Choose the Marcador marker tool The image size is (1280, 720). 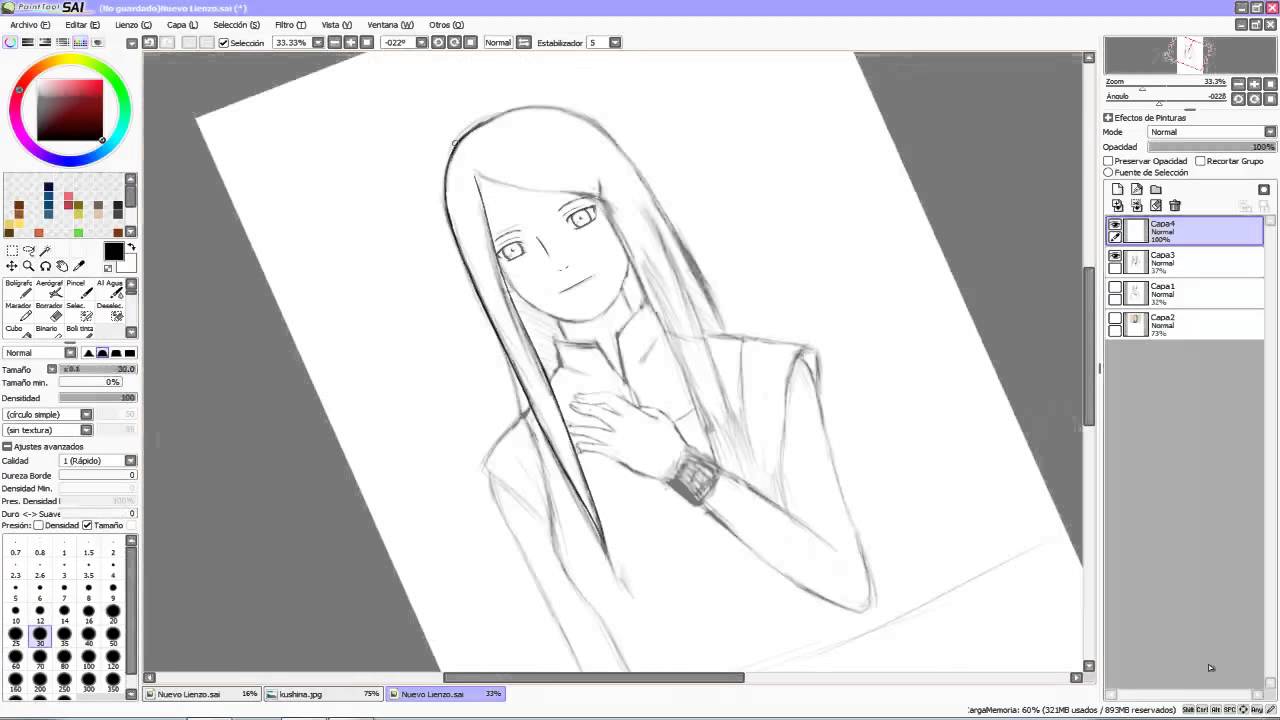click(19, 312)
